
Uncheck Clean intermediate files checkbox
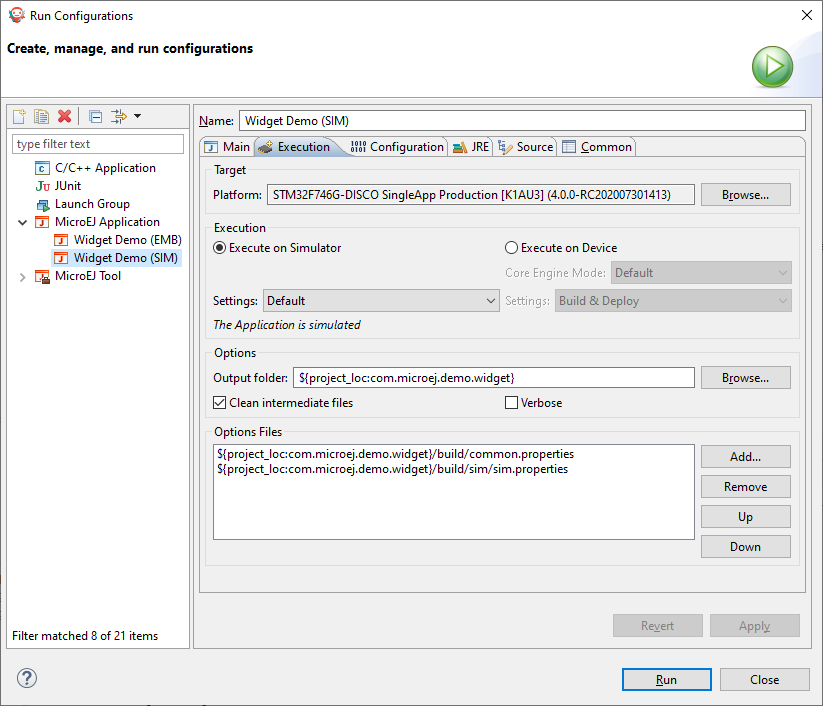(220, 403)
